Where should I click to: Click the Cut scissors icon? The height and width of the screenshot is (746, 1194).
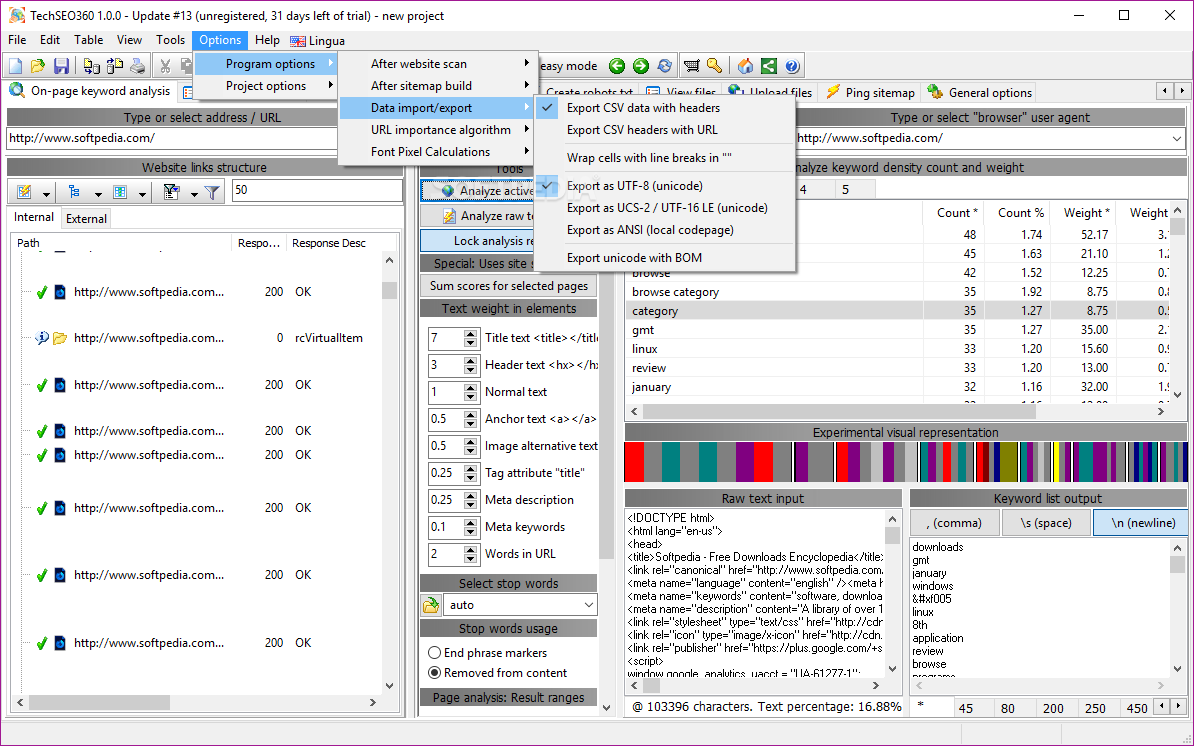coord(164,66)
